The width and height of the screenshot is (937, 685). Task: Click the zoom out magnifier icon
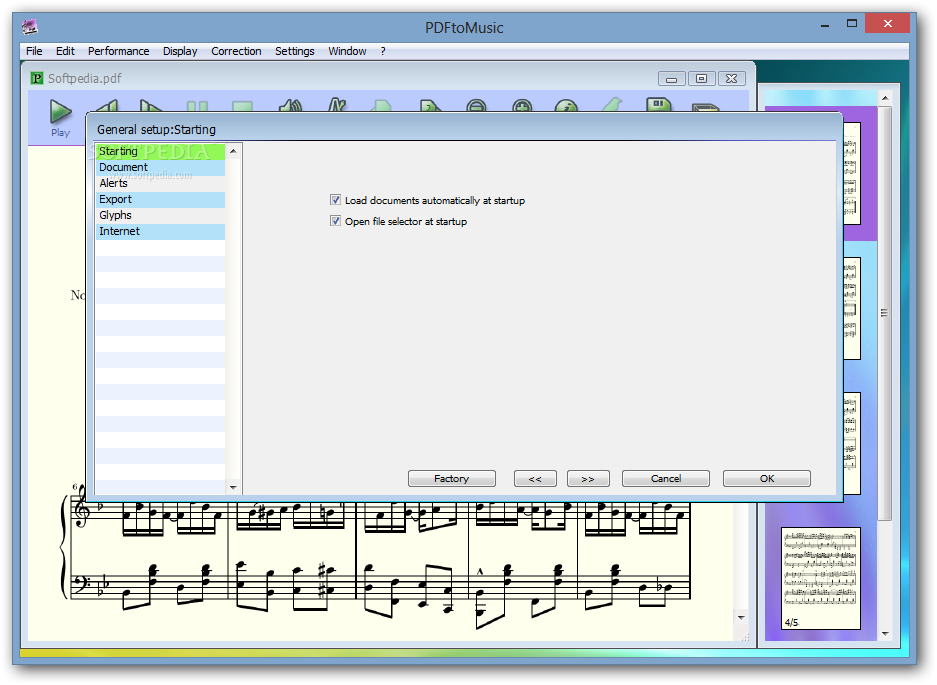[x=476, y=106]
